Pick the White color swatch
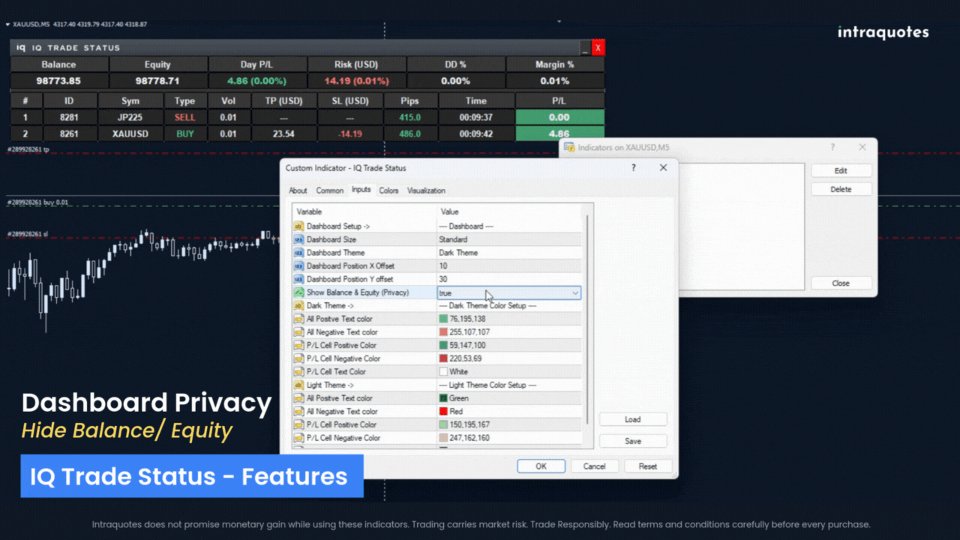The height and width of the screenshot is (540, 960). [443, 372]
